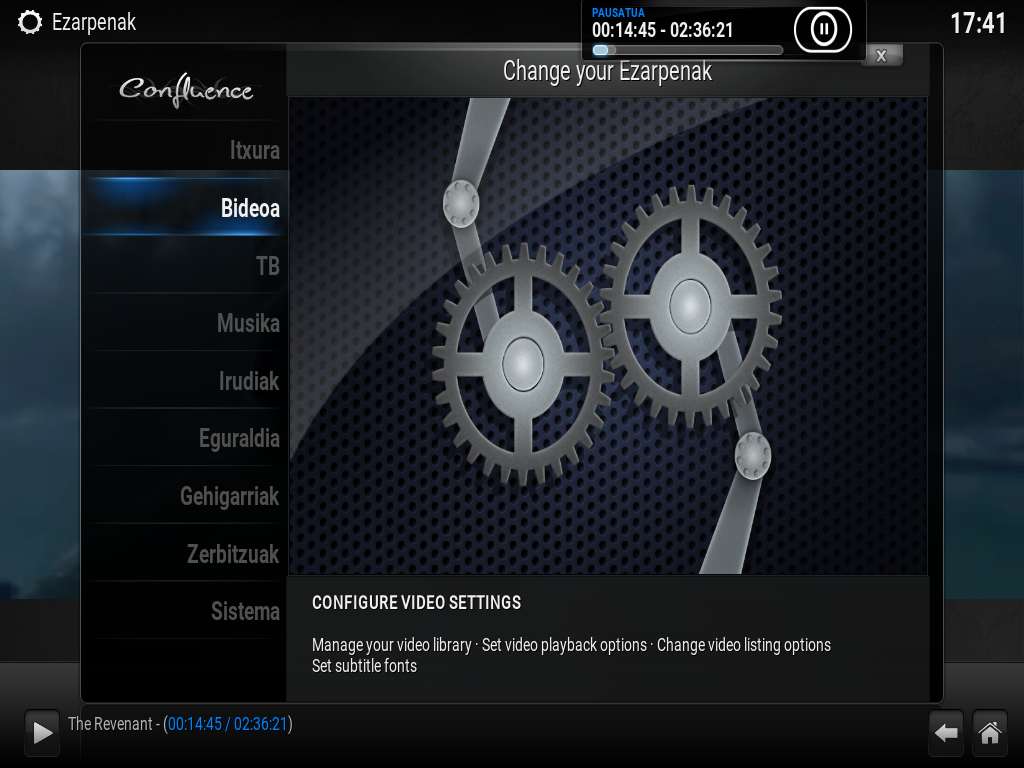Select the Gehigarriak settings category
The image size is (1024, 768).
185,496
